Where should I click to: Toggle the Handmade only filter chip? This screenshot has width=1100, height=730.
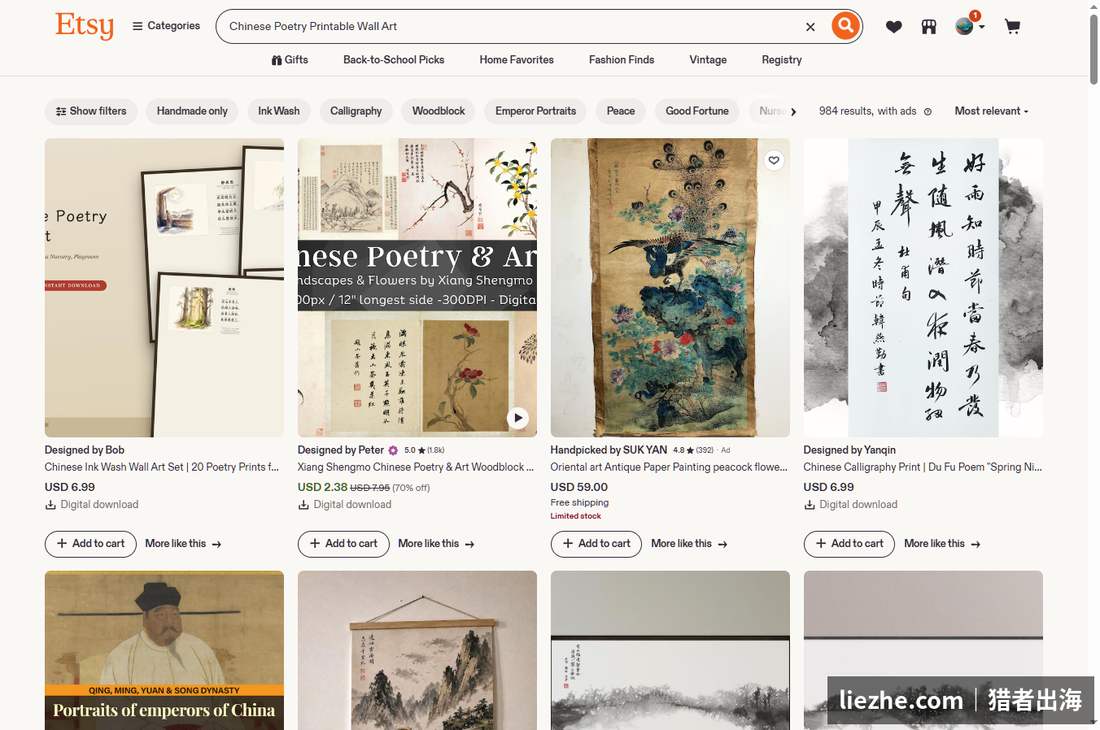[192, 111]
